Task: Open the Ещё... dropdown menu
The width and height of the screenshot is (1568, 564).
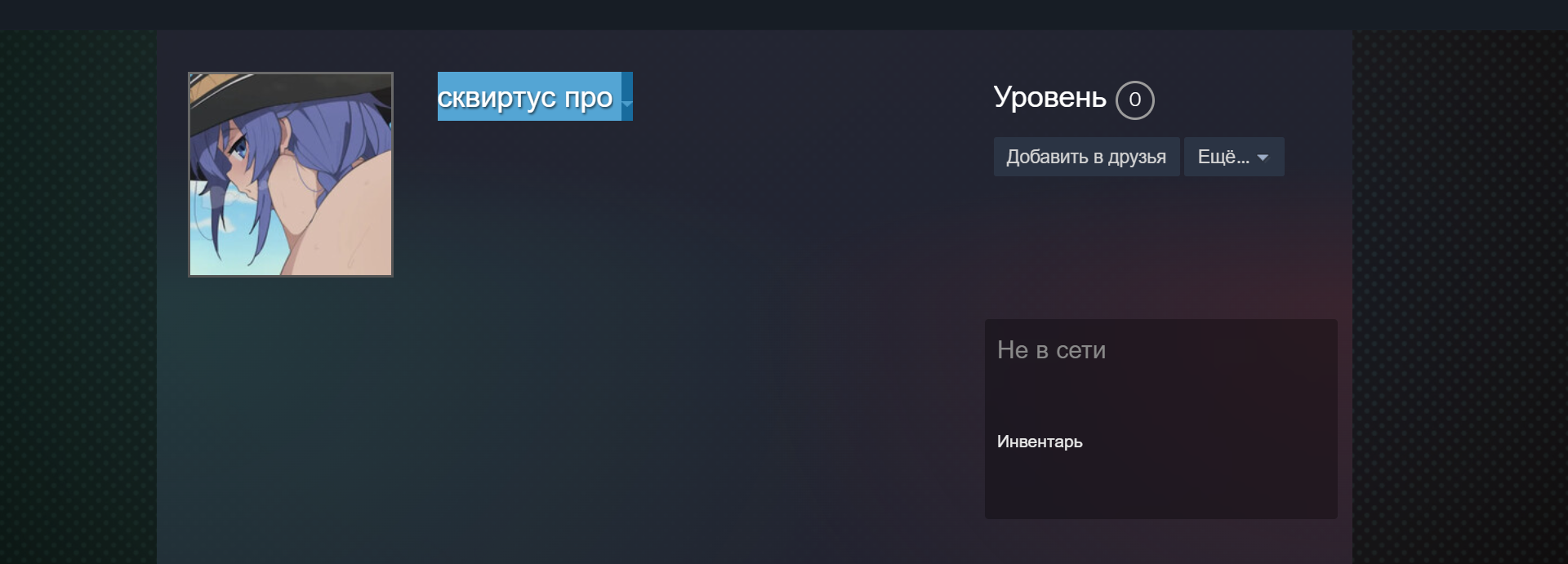Action: point(1234,157)
